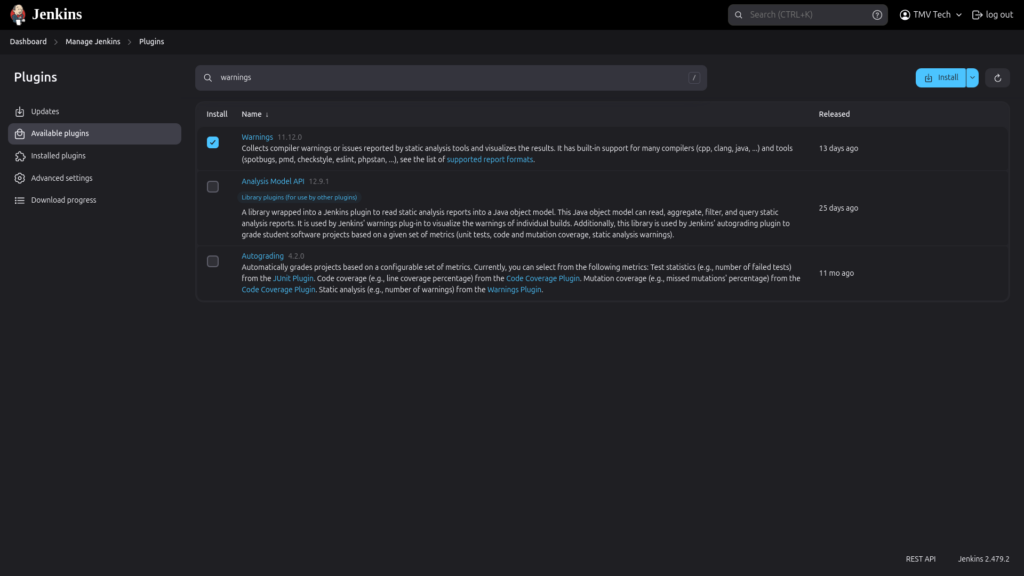Viewport: 1024px width, 576px height.
Task: Navigate to Manage Jenkins breadcrumb
Action: click(93, 42)
